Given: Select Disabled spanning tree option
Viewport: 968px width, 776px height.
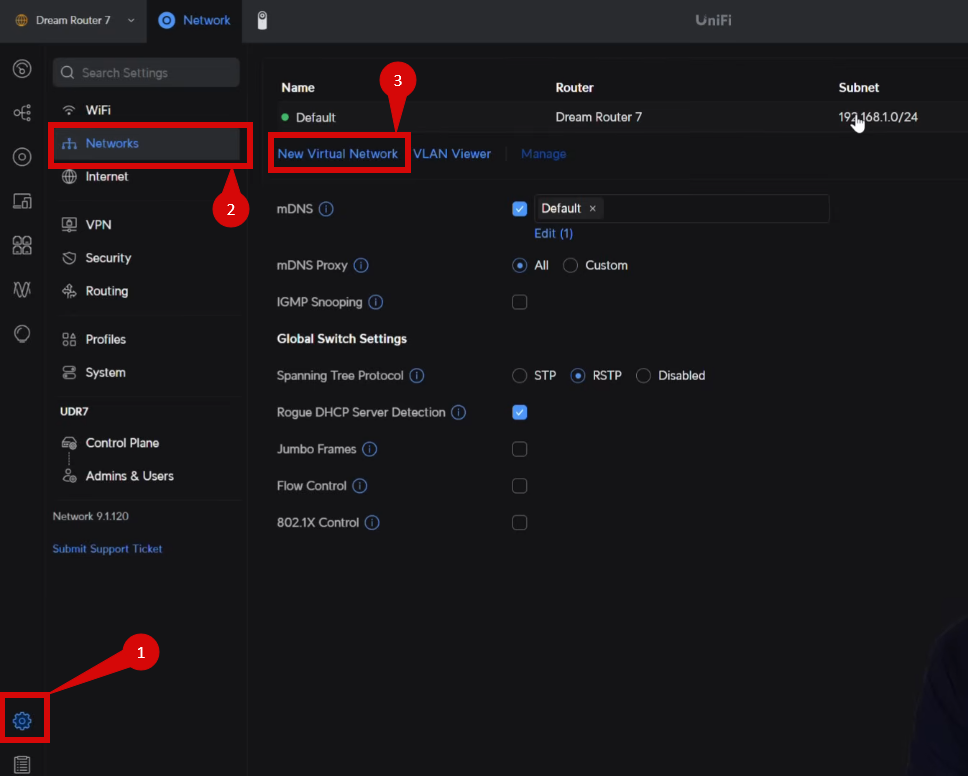Looking at the screenshot, I should (x=643, y=375).
